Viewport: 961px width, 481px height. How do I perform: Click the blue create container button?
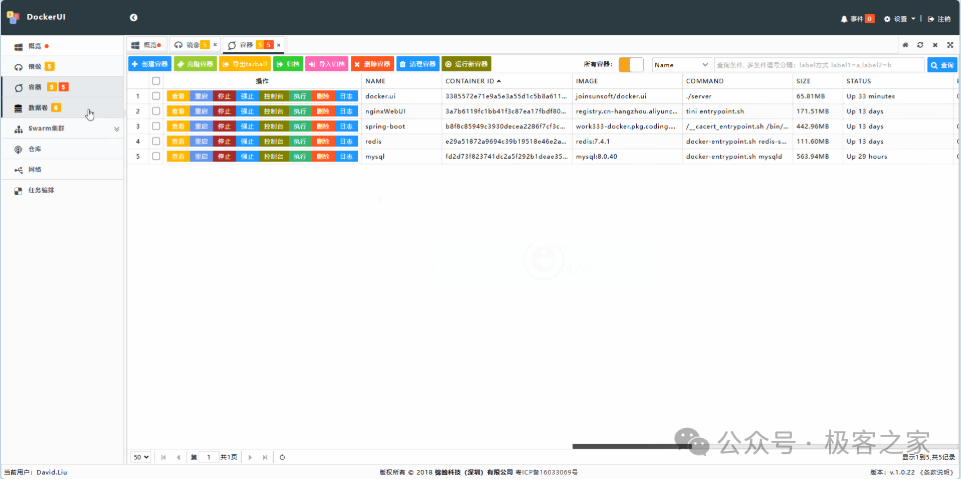150,64
